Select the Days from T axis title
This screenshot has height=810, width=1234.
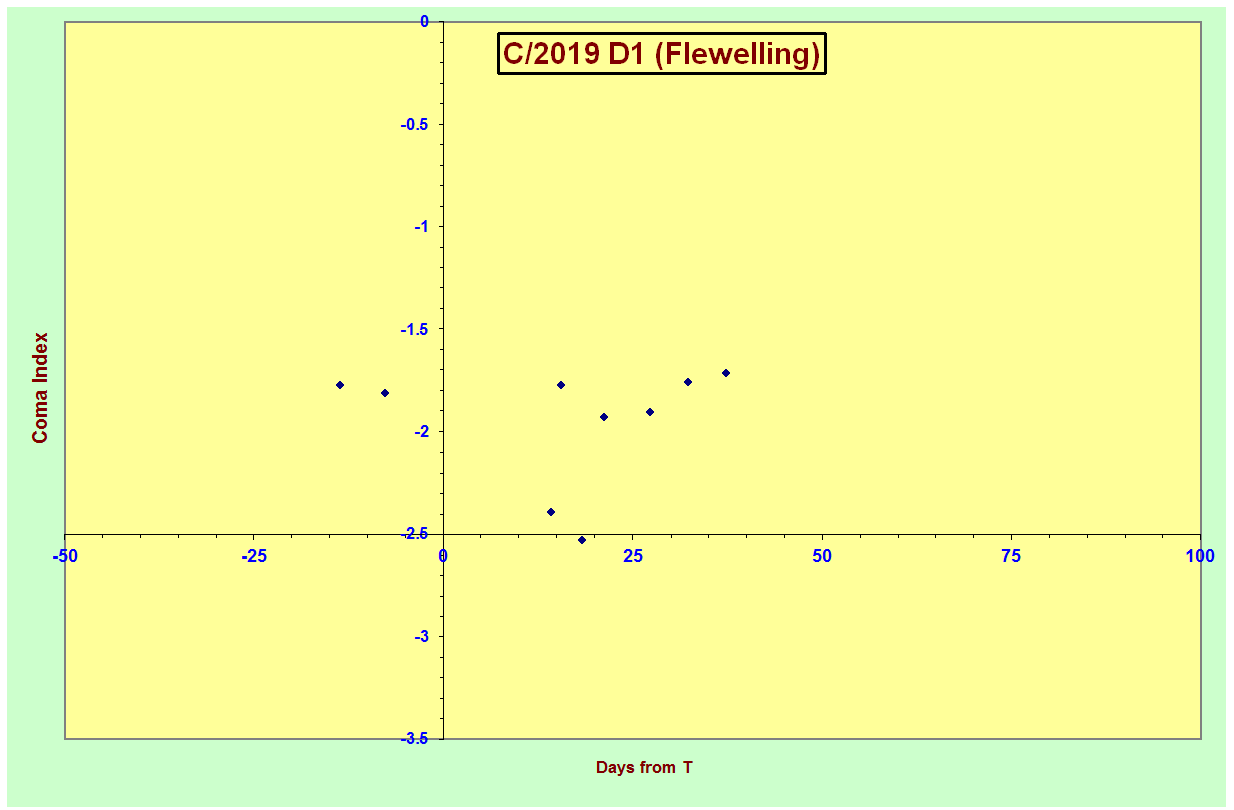tap(644, 768)
